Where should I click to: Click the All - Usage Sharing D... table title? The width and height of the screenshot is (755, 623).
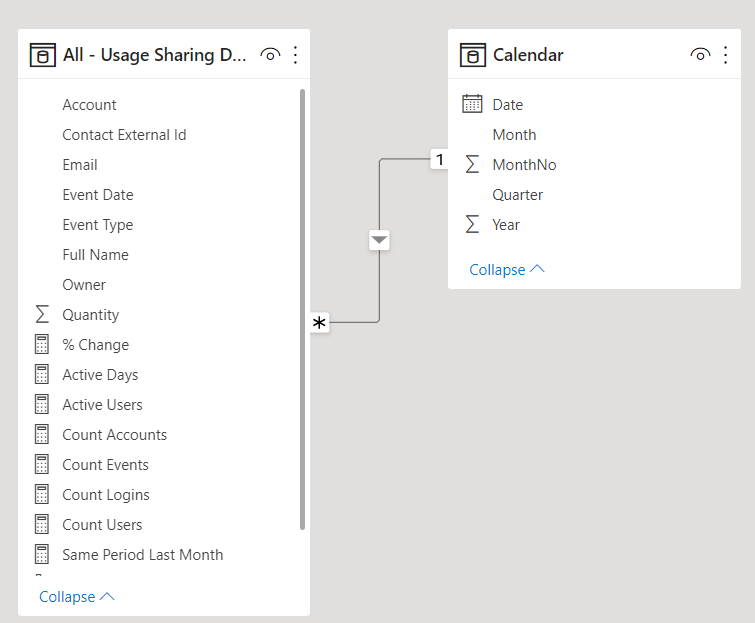(155, 55)
